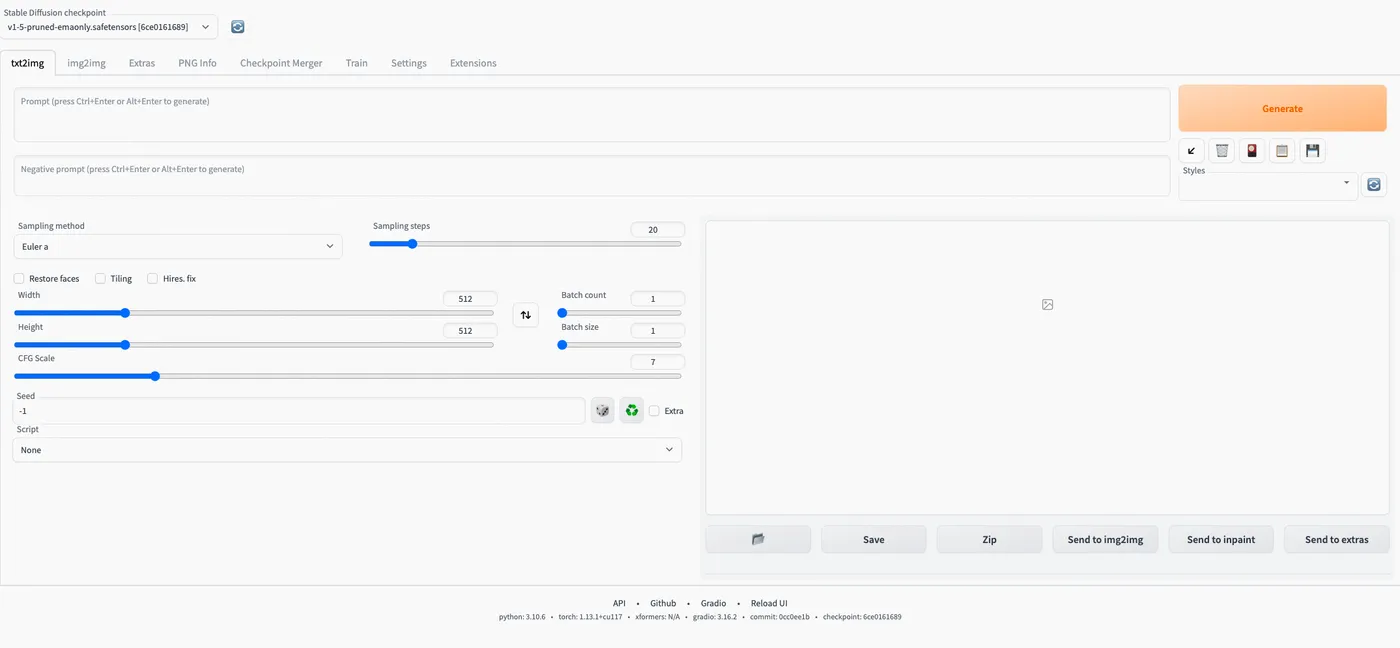Send result to extras
This screenshot has height=648, width=1400.
coord(1337,539)
